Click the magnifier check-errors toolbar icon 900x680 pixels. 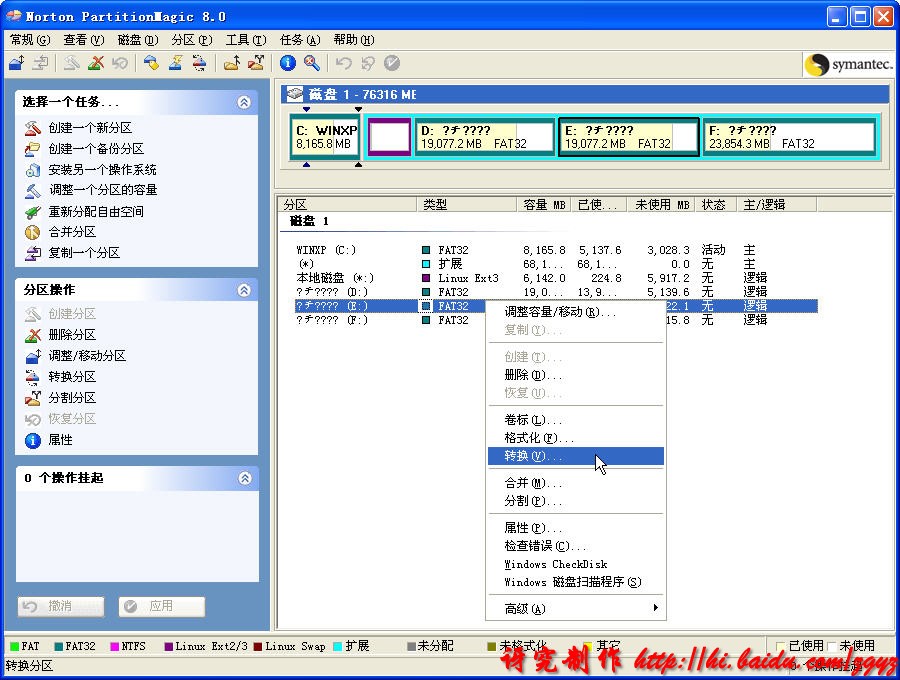click(x=312, y=63)
